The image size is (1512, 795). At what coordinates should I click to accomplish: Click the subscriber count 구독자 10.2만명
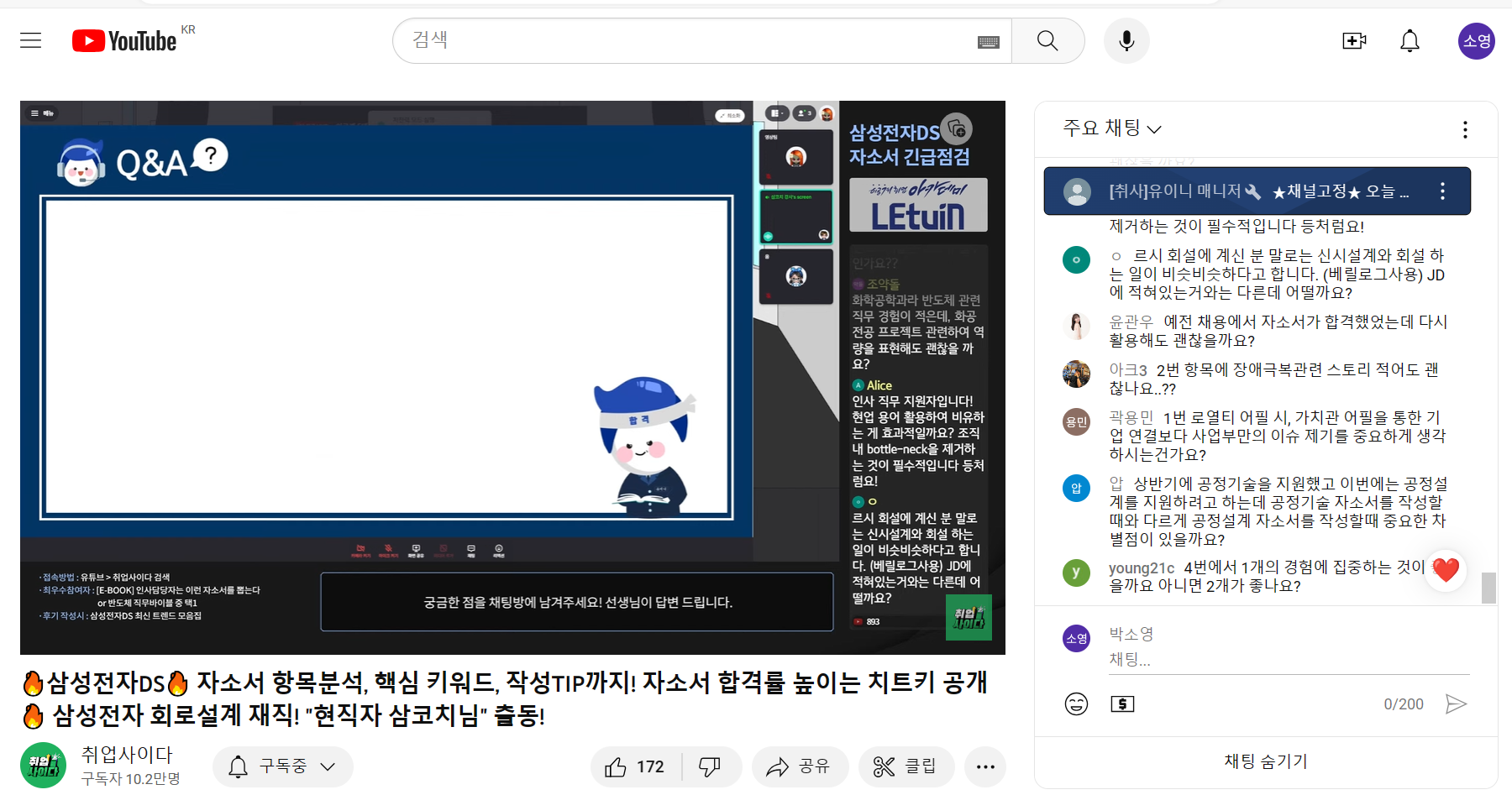[131, 778]
